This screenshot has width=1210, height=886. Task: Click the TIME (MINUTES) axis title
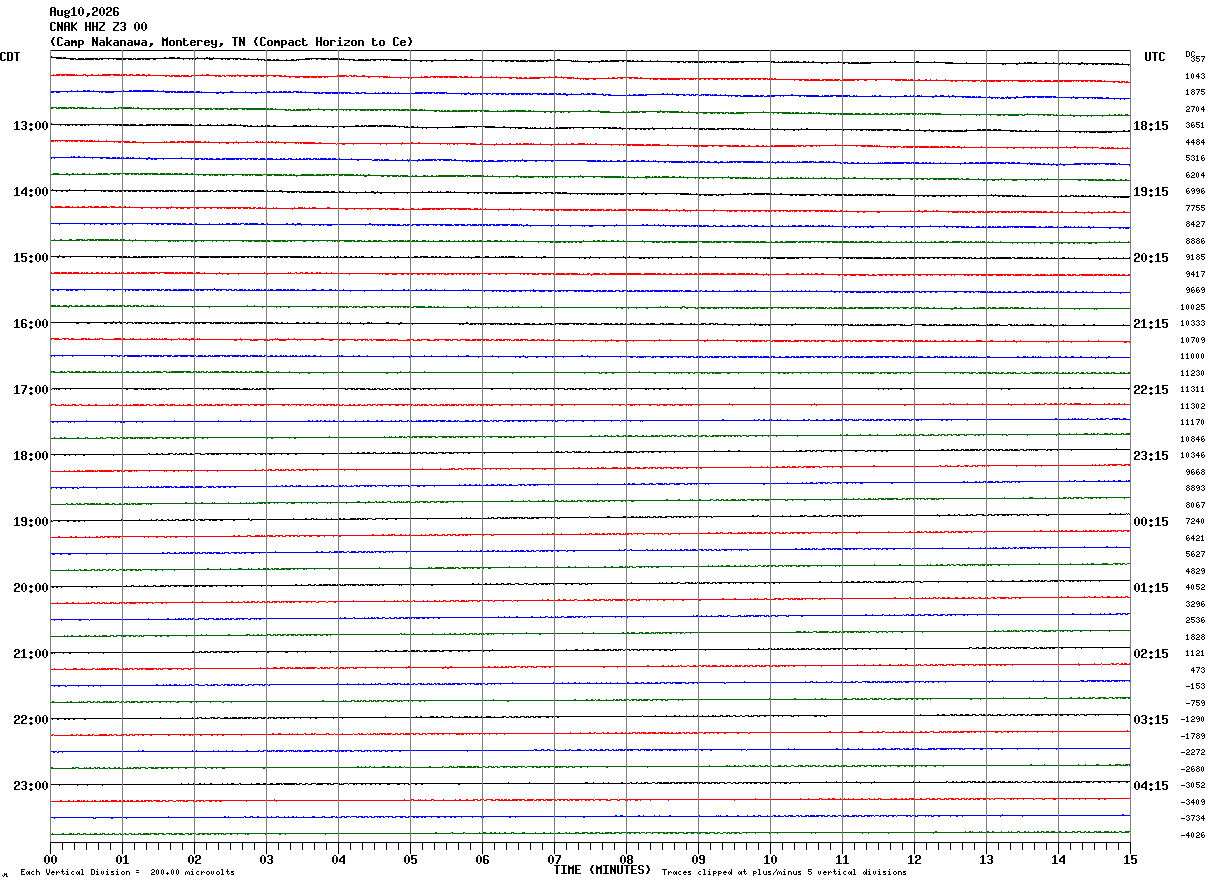[602, 870]
